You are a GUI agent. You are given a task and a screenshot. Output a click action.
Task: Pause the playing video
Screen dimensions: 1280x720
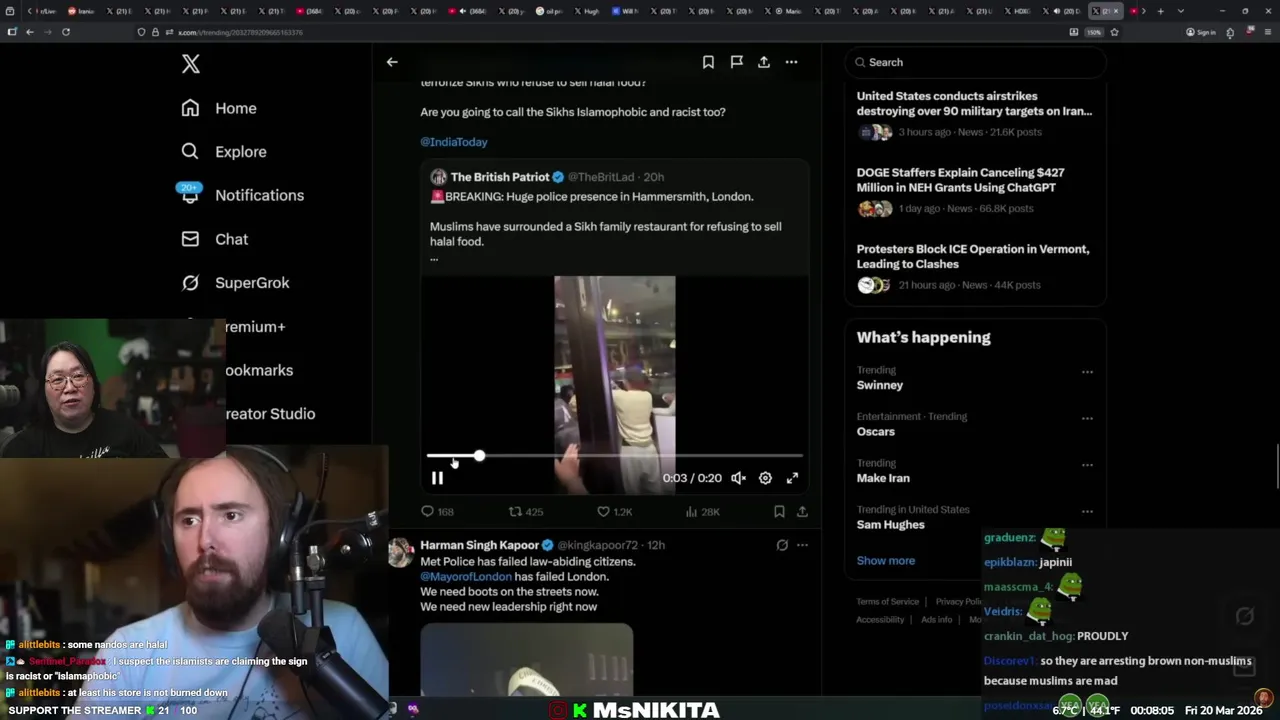[x=437, y=478]
